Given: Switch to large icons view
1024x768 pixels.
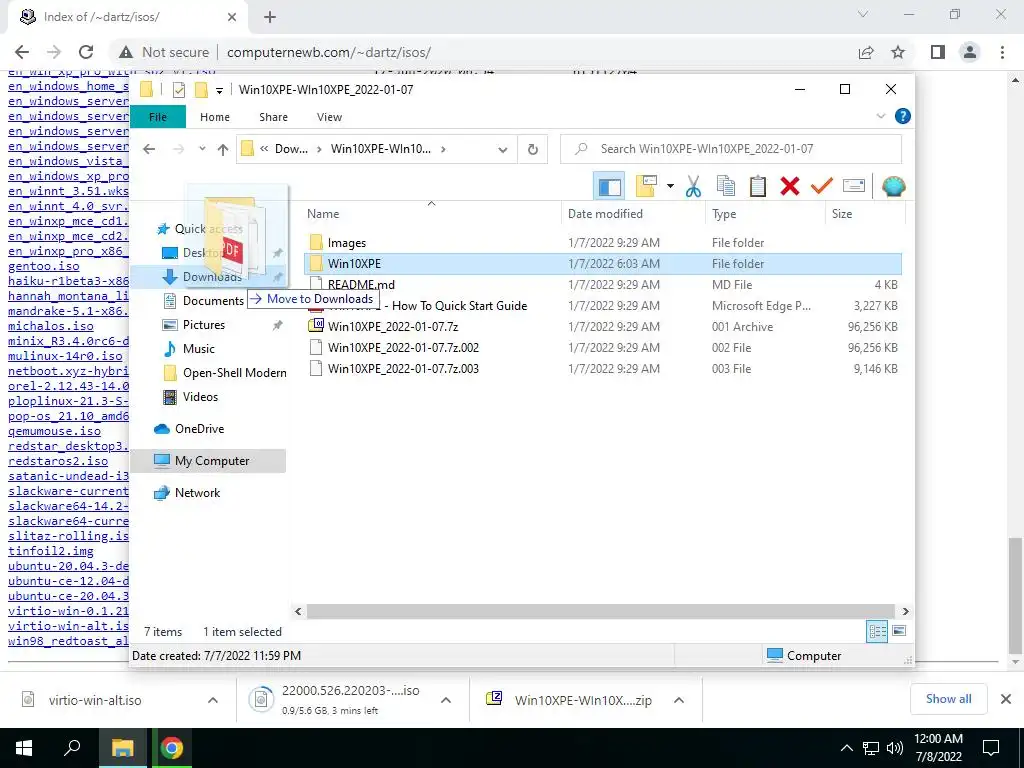Looking at the screenshot, I should click(899, 632).
